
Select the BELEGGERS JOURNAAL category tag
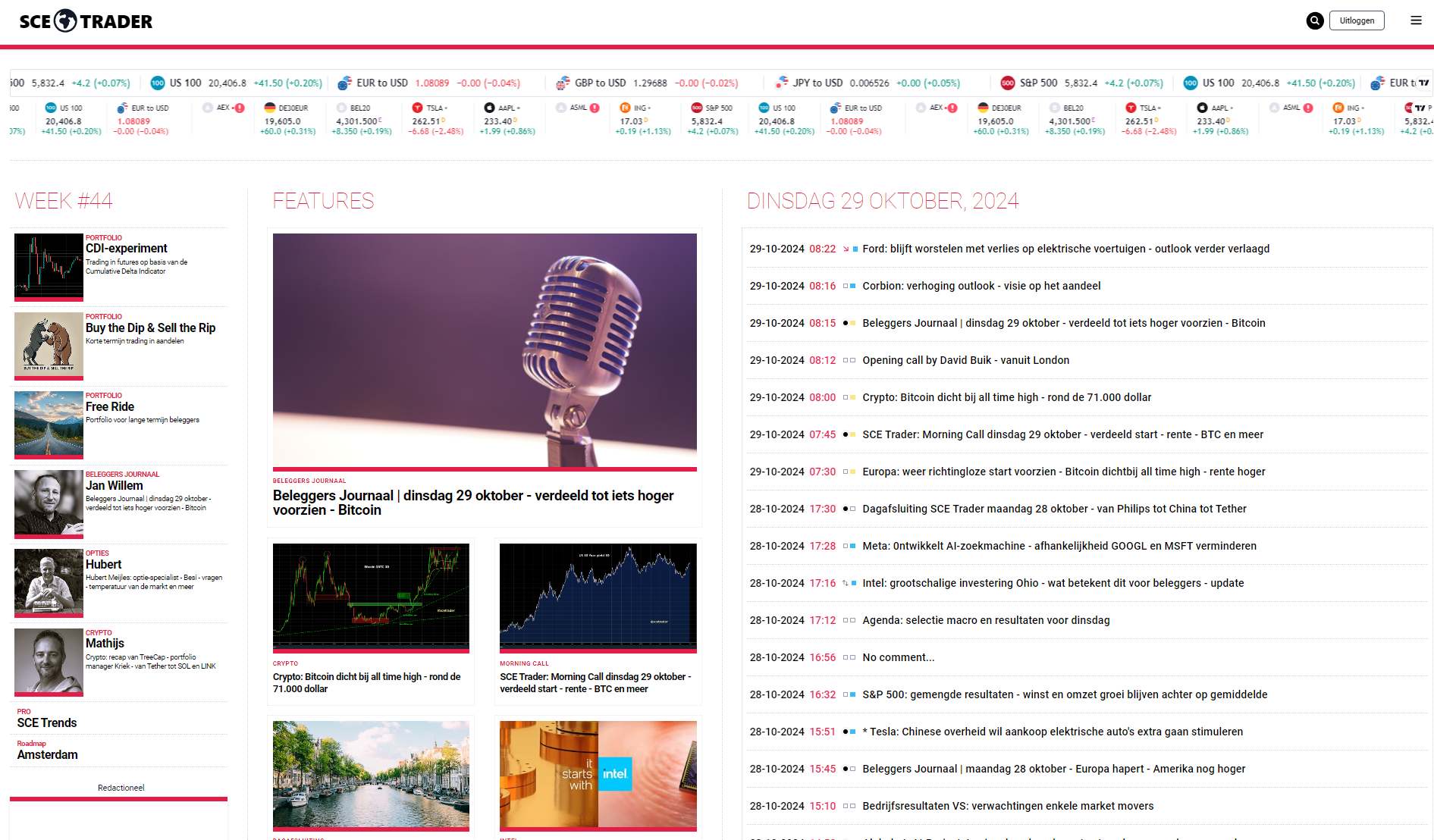tap(309, 481)
